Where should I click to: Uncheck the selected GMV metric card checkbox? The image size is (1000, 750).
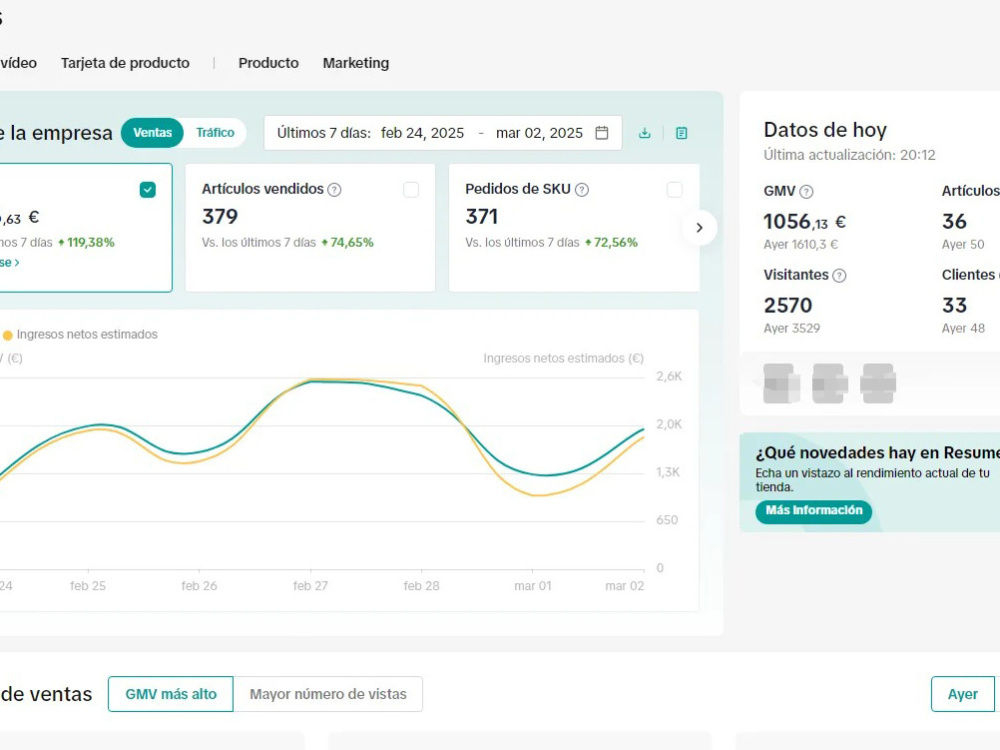click(x=147, y=189)
